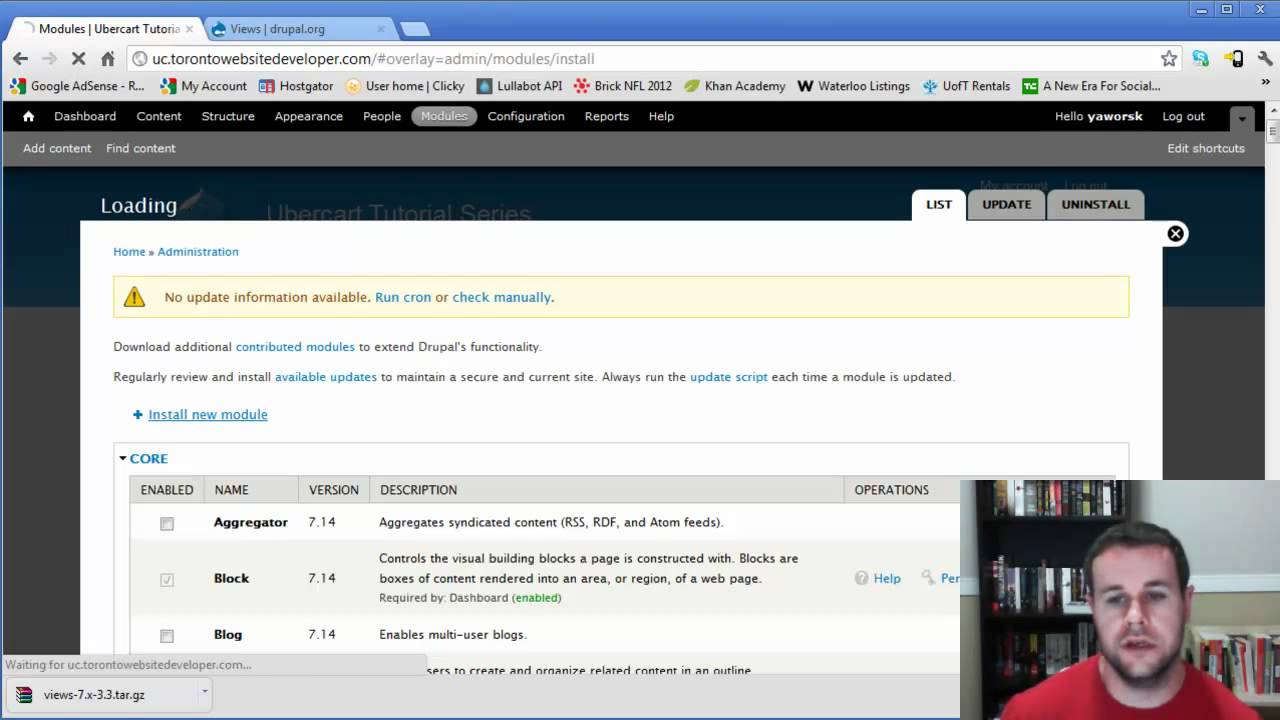Open Google AdSense bookmark

(x=78, y=86)
